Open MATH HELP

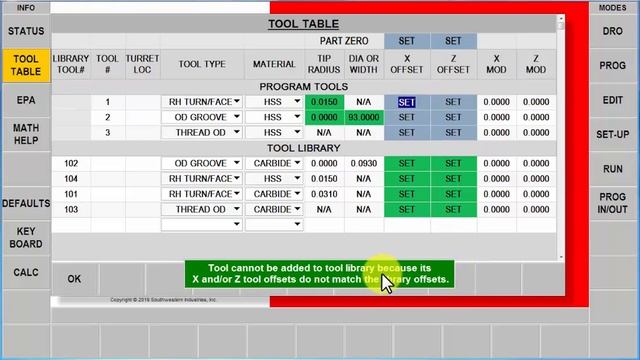pyautogui.click(x=26, y=134)
